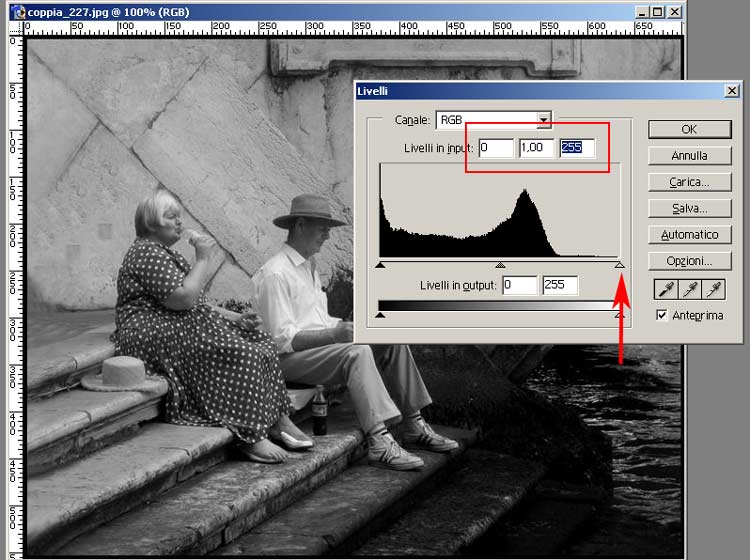
Task: Click the input white slider triangle
Action: tap(619, 265)
